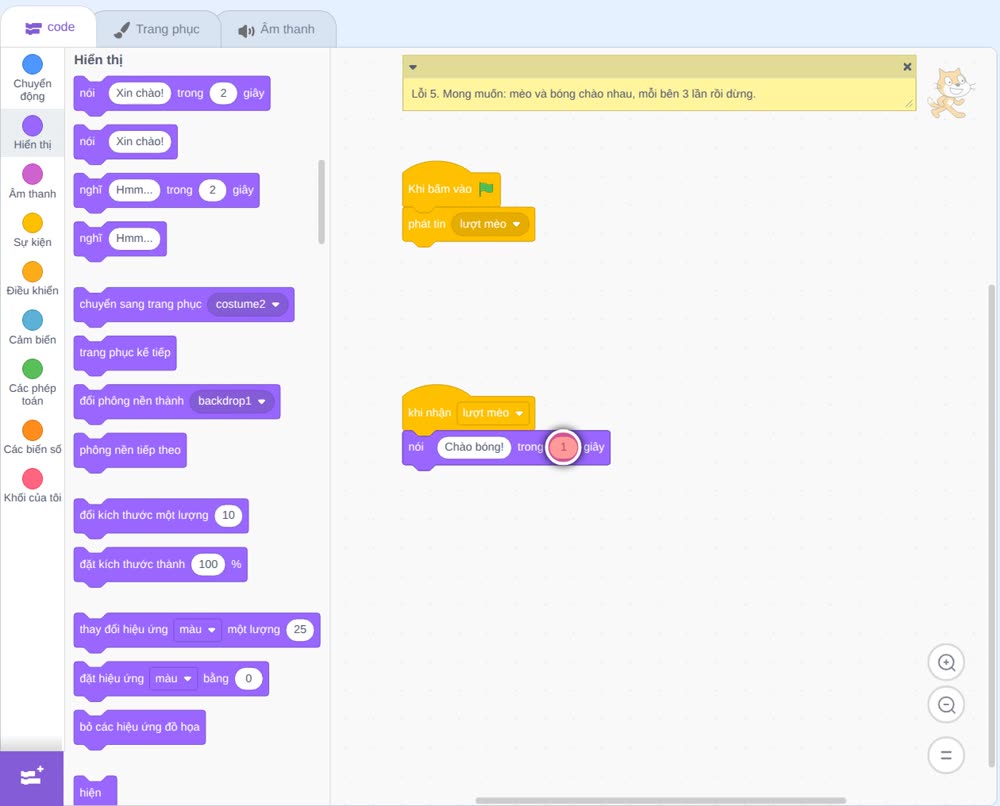Open the khi nhận lượt mèo dropdown
The image size is (1000, 806).
click(493, 413)
